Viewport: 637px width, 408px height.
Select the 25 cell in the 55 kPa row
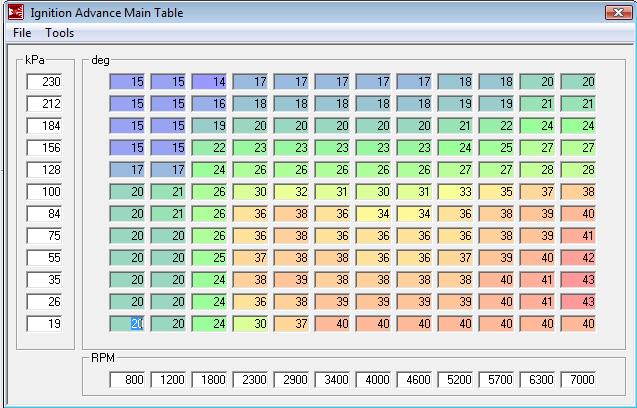point(209,257)
